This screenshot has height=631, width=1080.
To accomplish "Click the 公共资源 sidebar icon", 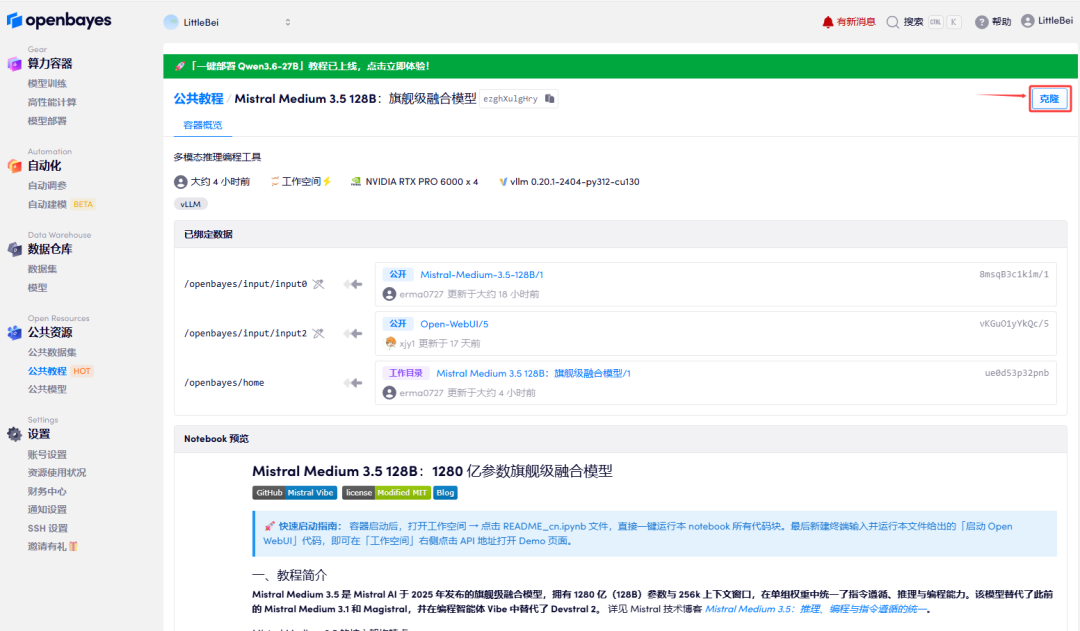I will (x=14, y=333).
